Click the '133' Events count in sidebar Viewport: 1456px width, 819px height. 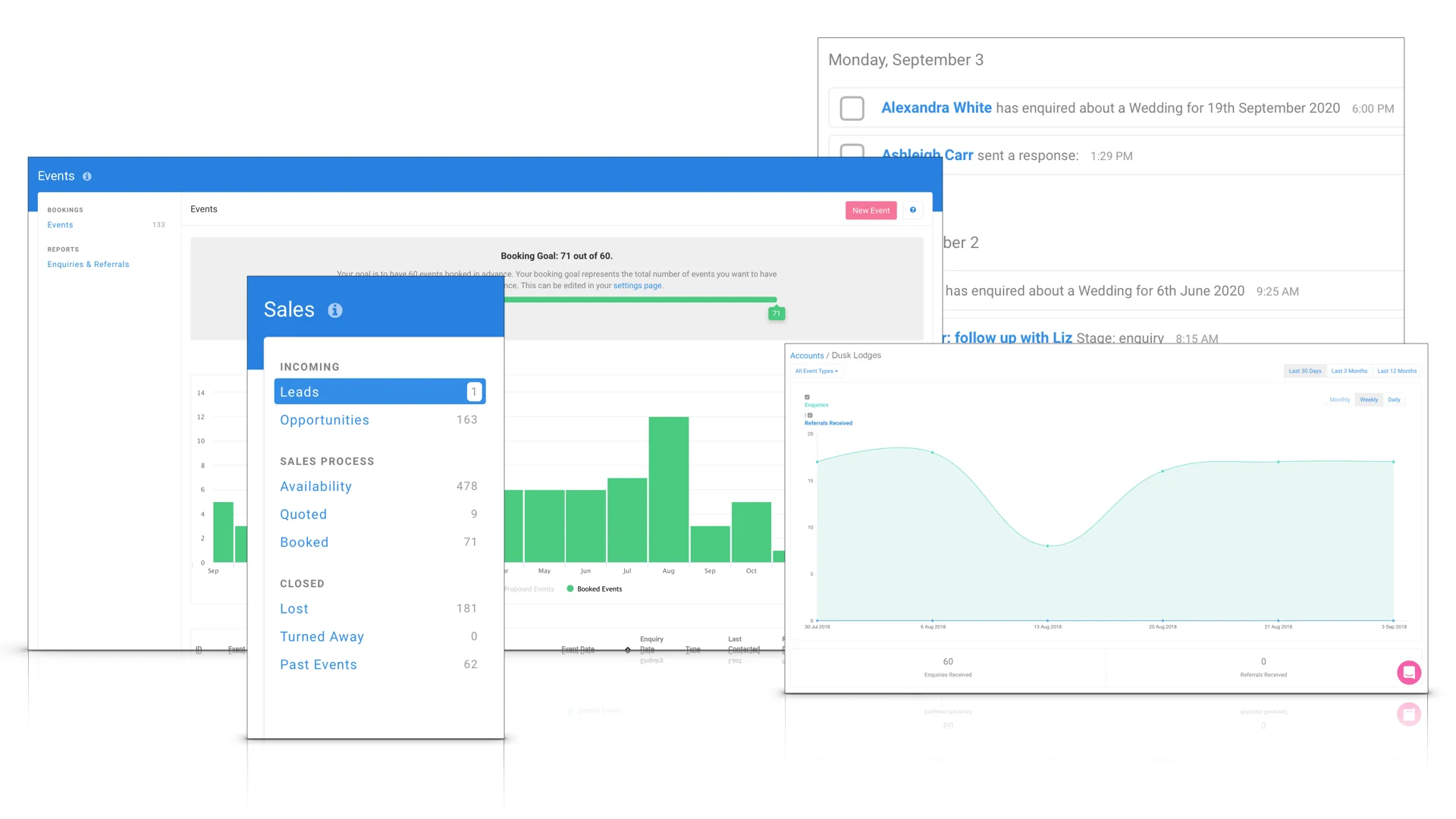tap(158, 225)
